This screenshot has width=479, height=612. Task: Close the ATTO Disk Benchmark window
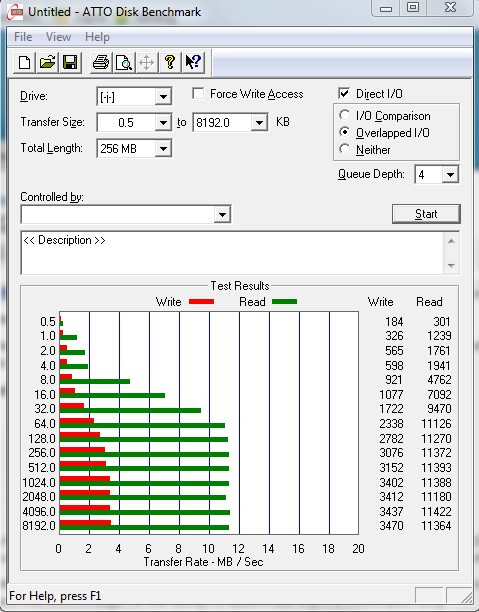pos(450,8)
